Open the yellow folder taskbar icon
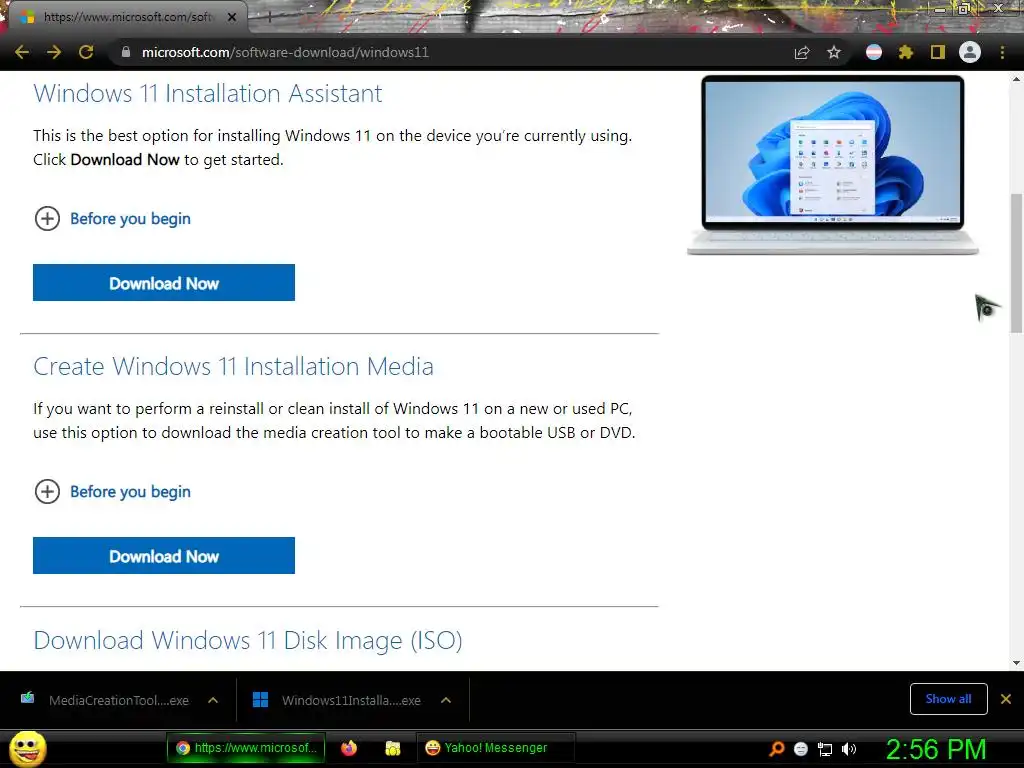The height and width of the screenshot is (768, 1024). (392, 748)
